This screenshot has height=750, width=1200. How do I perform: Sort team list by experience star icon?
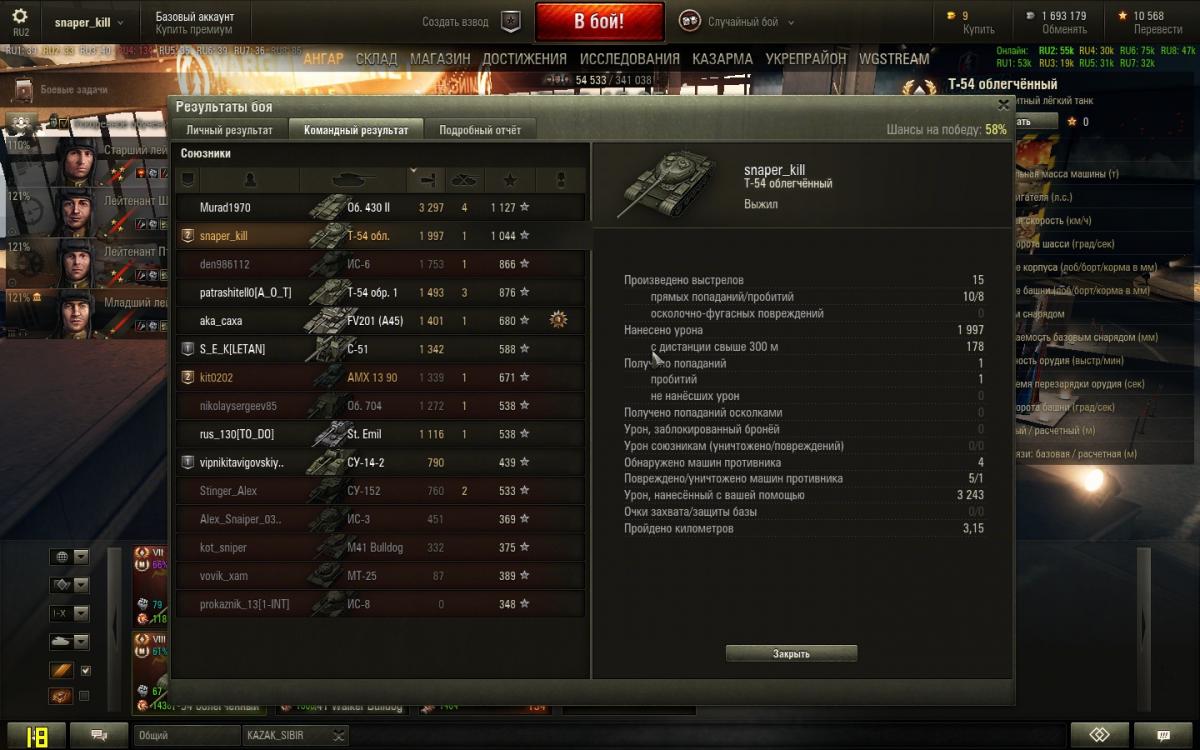[x=510, y=180]
